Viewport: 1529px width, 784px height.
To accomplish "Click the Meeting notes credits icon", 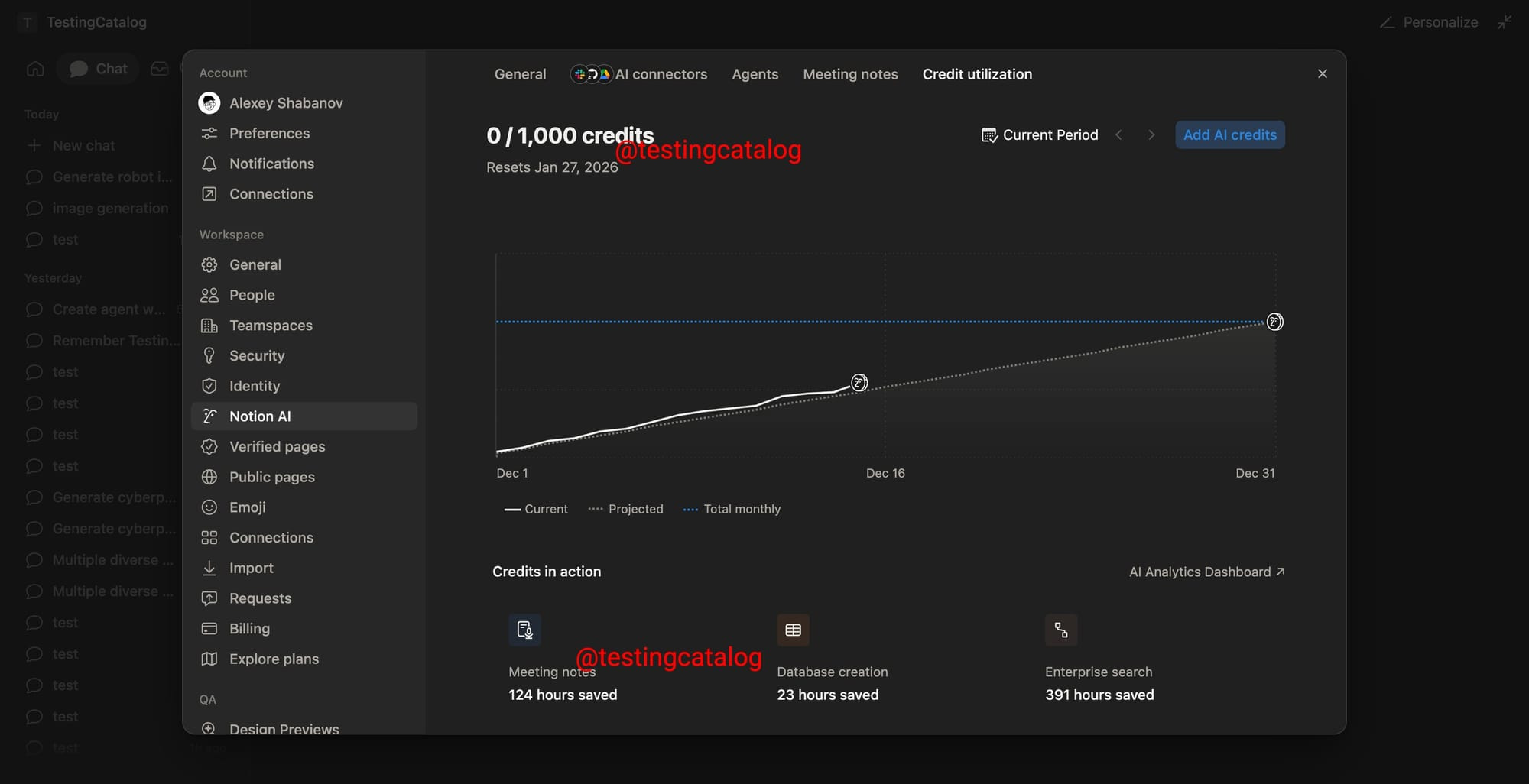I will pos(524,630).
